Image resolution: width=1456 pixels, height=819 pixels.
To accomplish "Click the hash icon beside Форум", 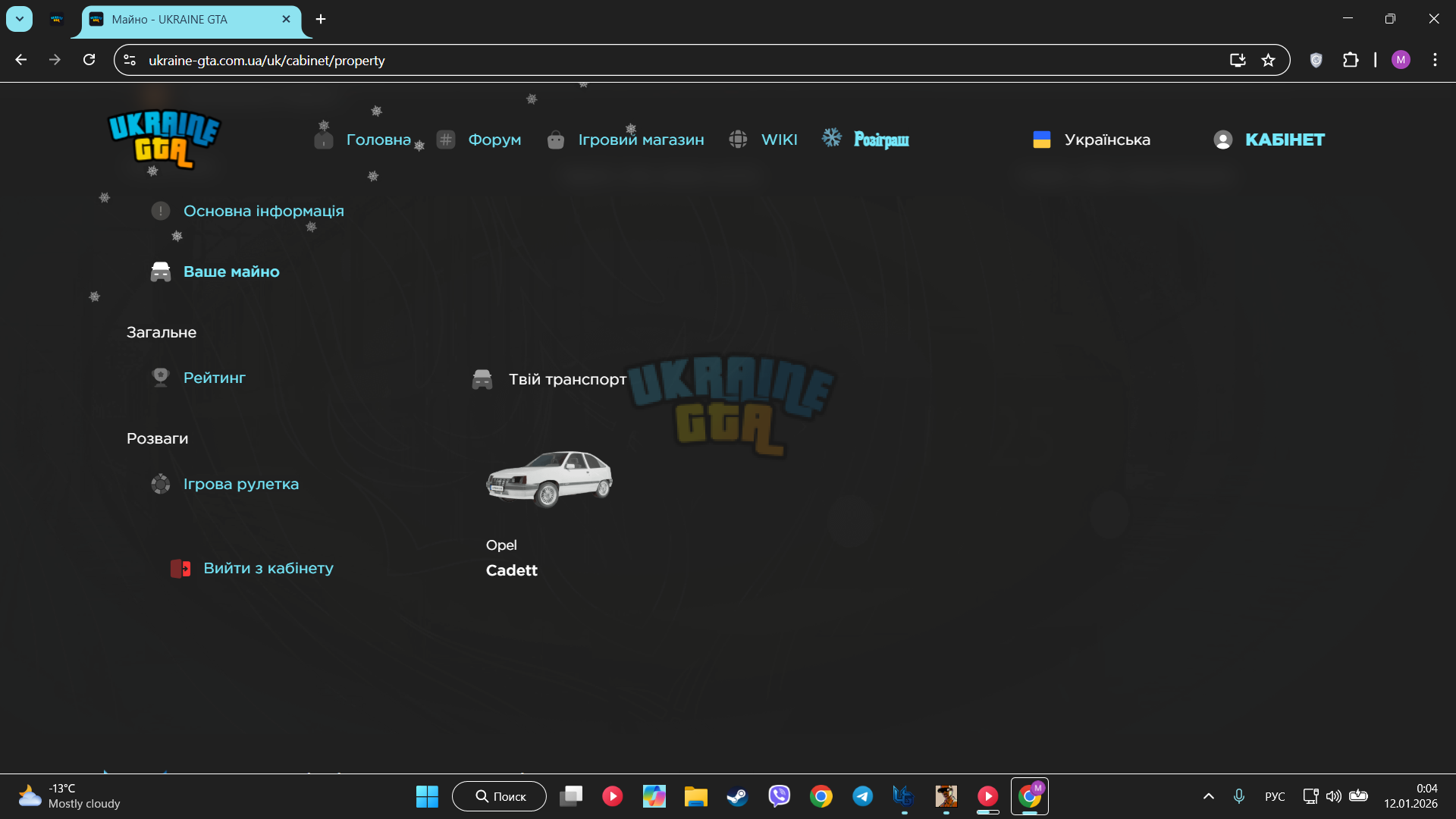I will 446,140.
